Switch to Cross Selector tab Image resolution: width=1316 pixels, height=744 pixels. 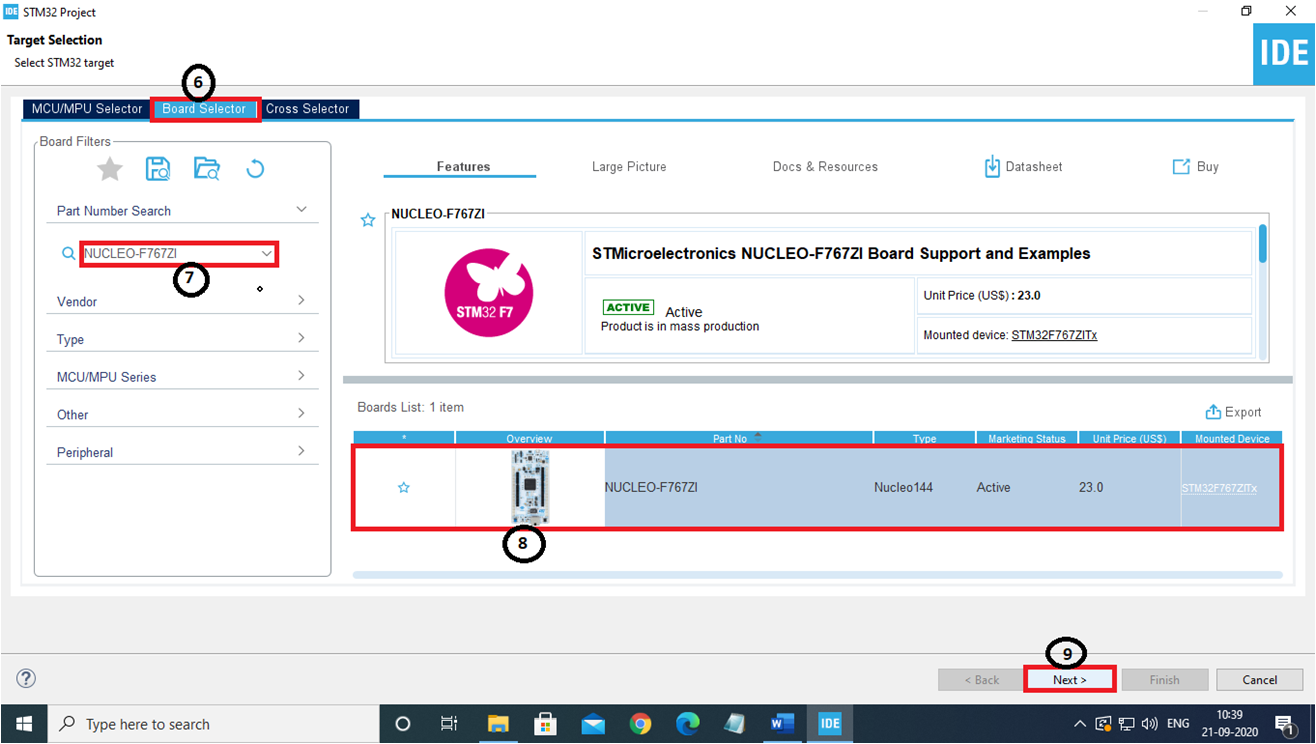tap(308, 109)
